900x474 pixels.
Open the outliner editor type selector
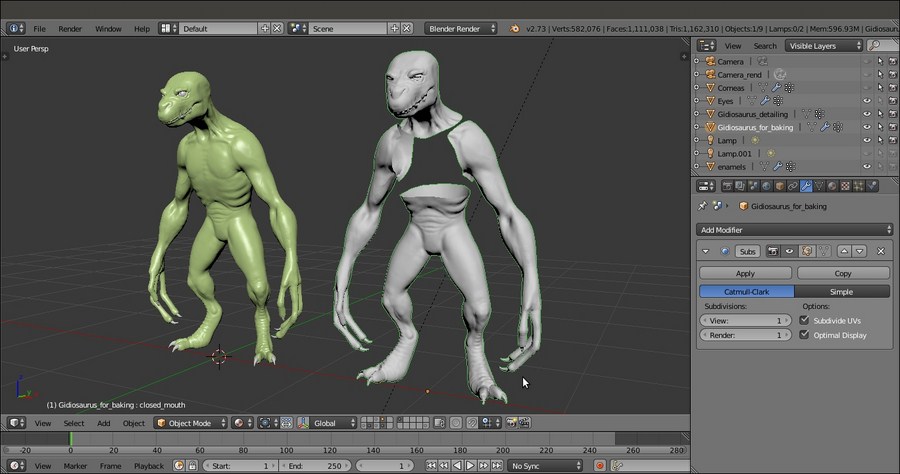[706, 45]
